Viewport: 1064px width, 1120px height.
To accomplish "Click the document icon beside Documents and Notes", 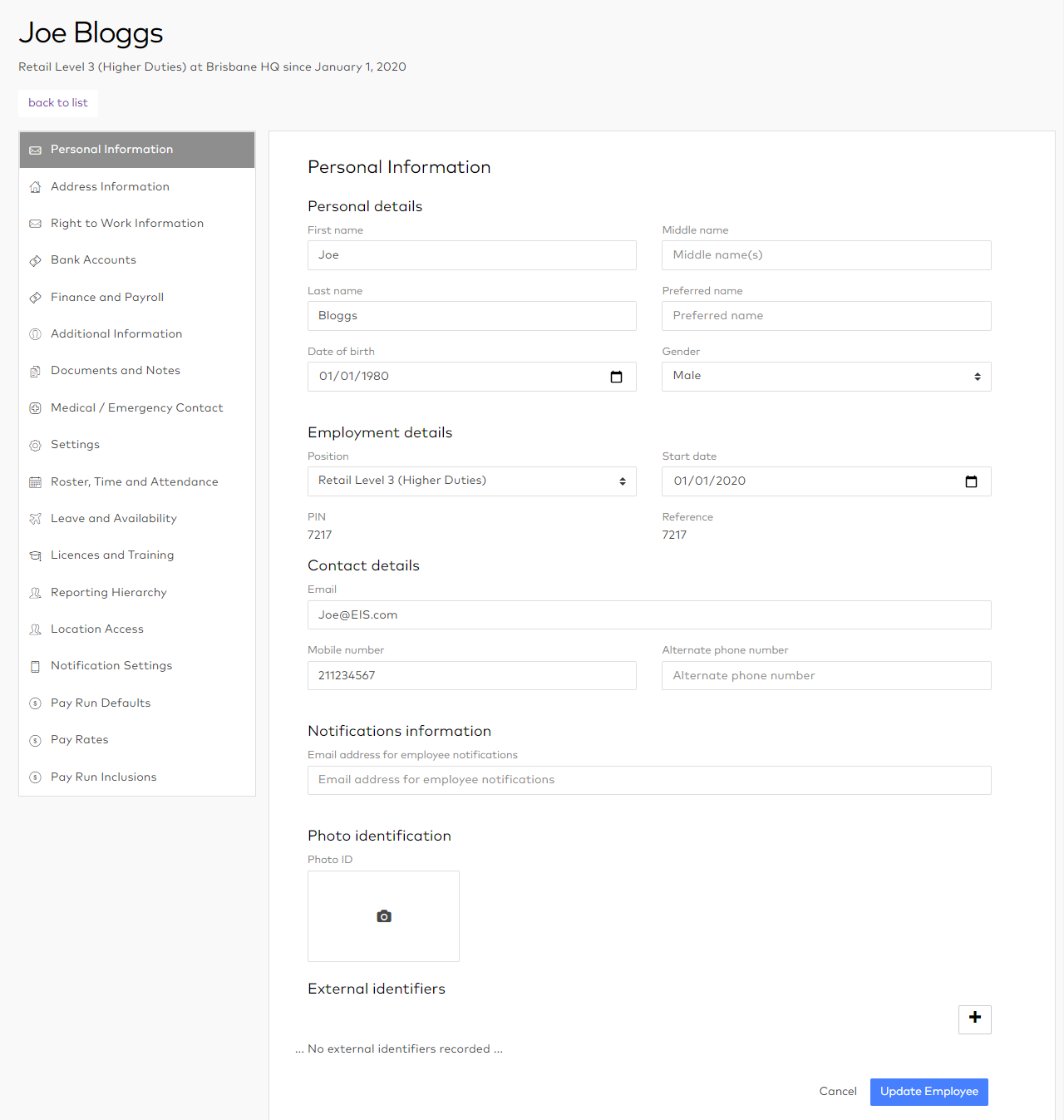I will pos(35,371).
